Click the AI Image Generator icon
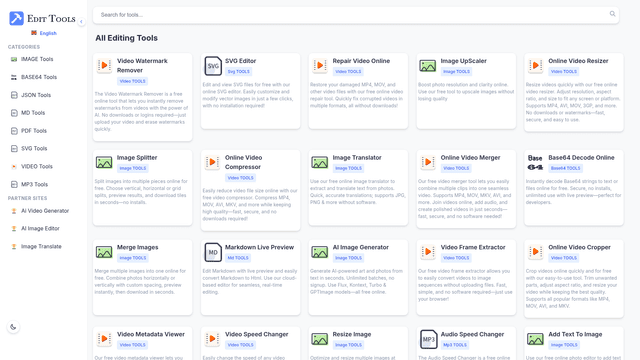 [320, 252]
